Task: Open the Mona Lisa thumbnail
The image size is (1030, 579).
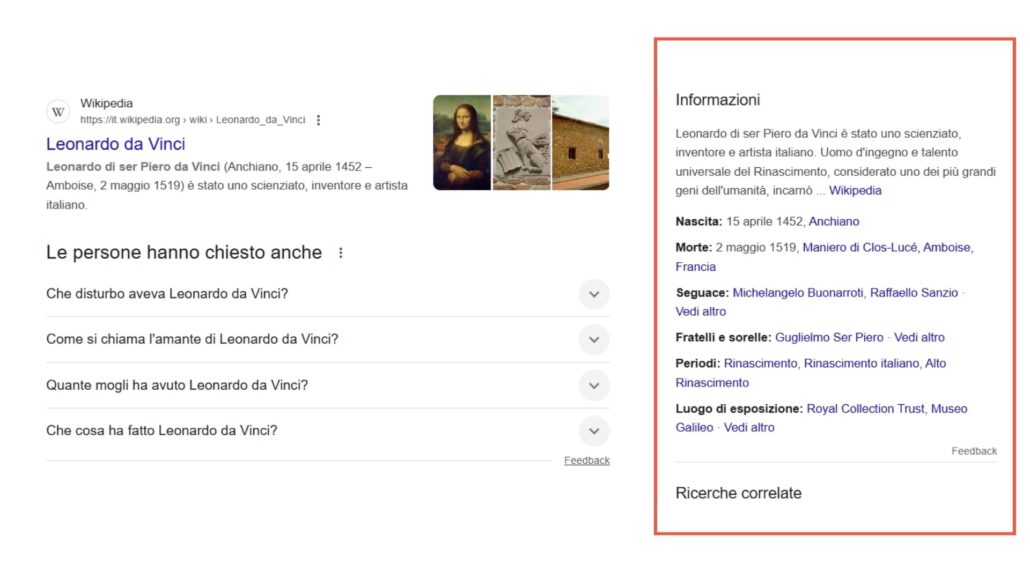Action: tap(462, 143)
